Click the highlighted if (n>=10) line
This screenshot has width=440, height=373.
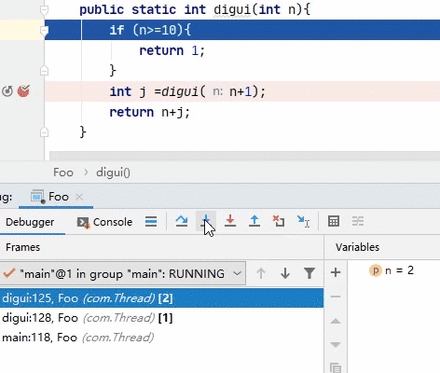coord(242,30)
